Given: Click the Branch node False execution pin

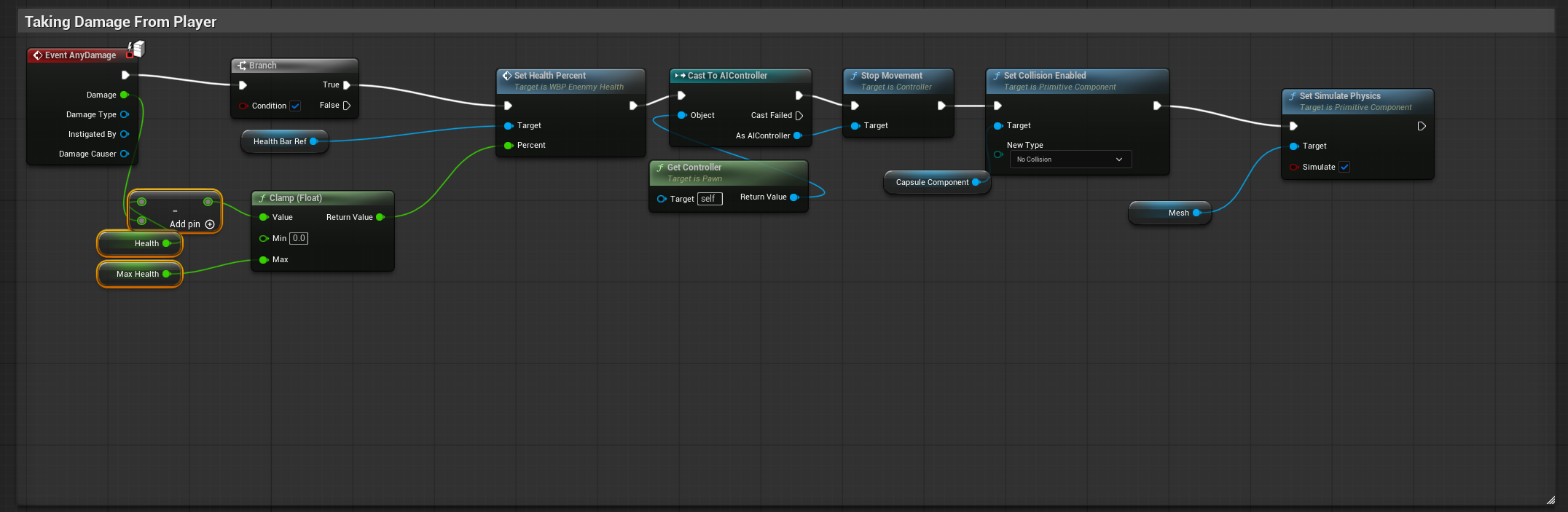Looking at the screenshot, I should point(347,106).
